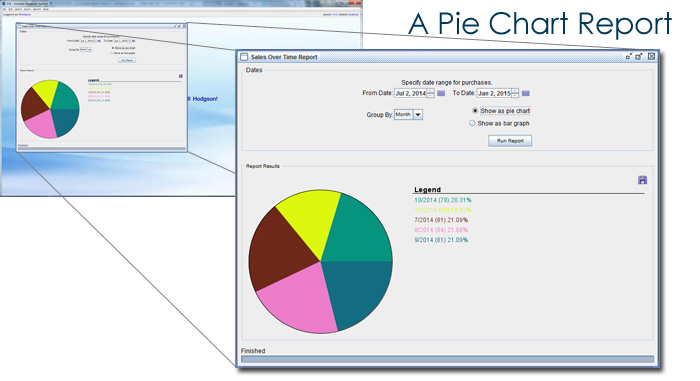This screenshot has width=700, height=381.
Task: Maximize the enlarged Sales Over Time Report window
Action: (639, 56)
